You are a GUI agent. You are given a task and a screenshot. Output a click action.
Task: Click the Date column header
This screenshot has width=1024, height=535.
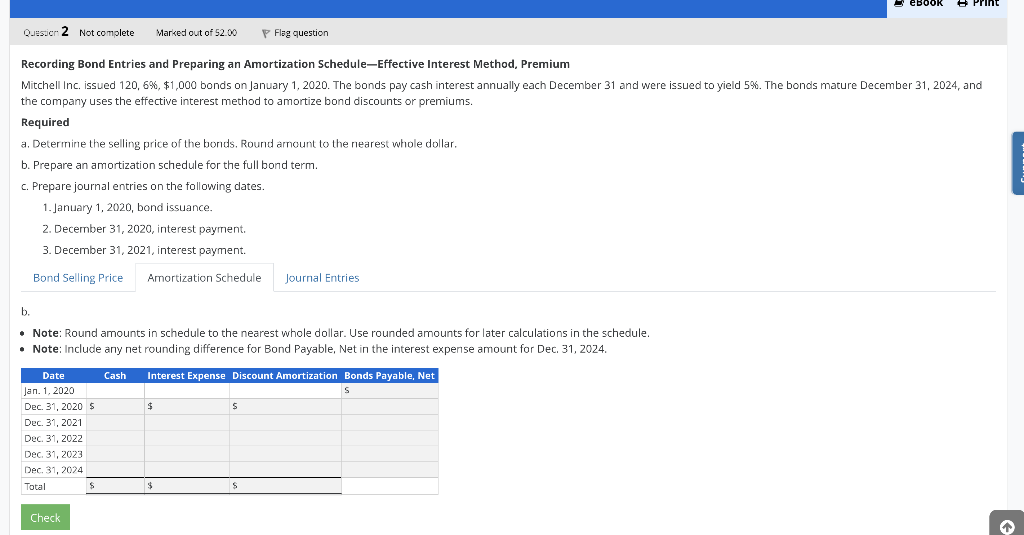tap(54, 376)
